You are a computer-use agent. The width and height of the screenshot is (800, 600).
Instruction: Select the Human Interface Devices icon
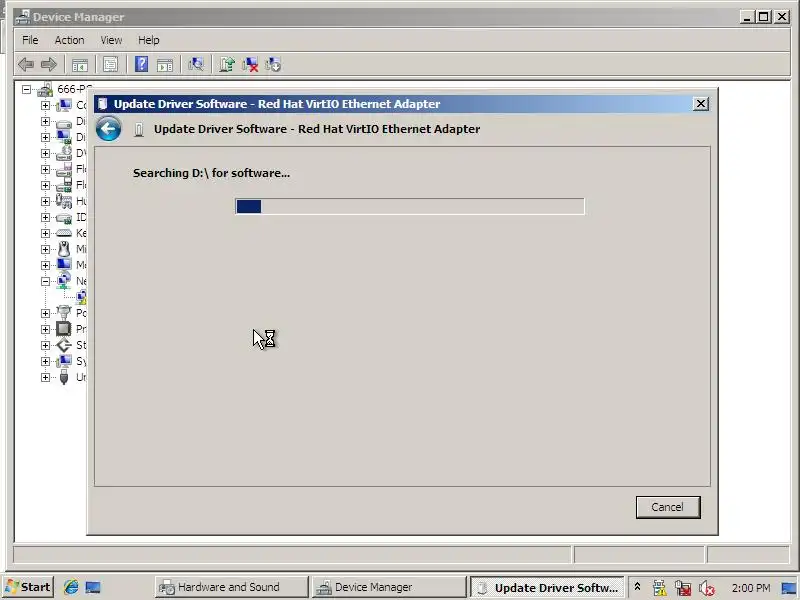pyautogui.click(x=64, y=201)
